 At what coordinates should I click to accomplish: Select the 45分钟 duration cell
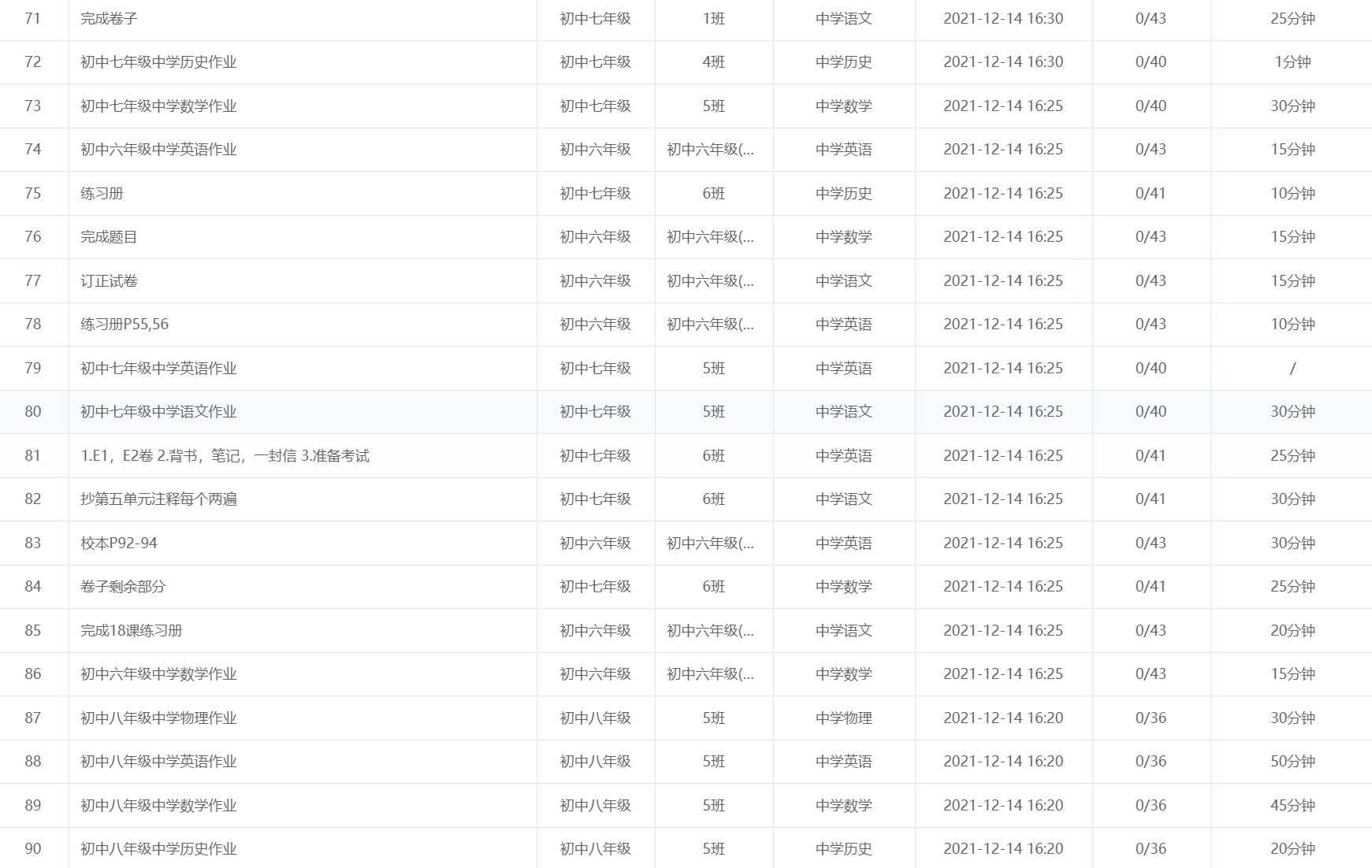click(x=1292, y=805)
